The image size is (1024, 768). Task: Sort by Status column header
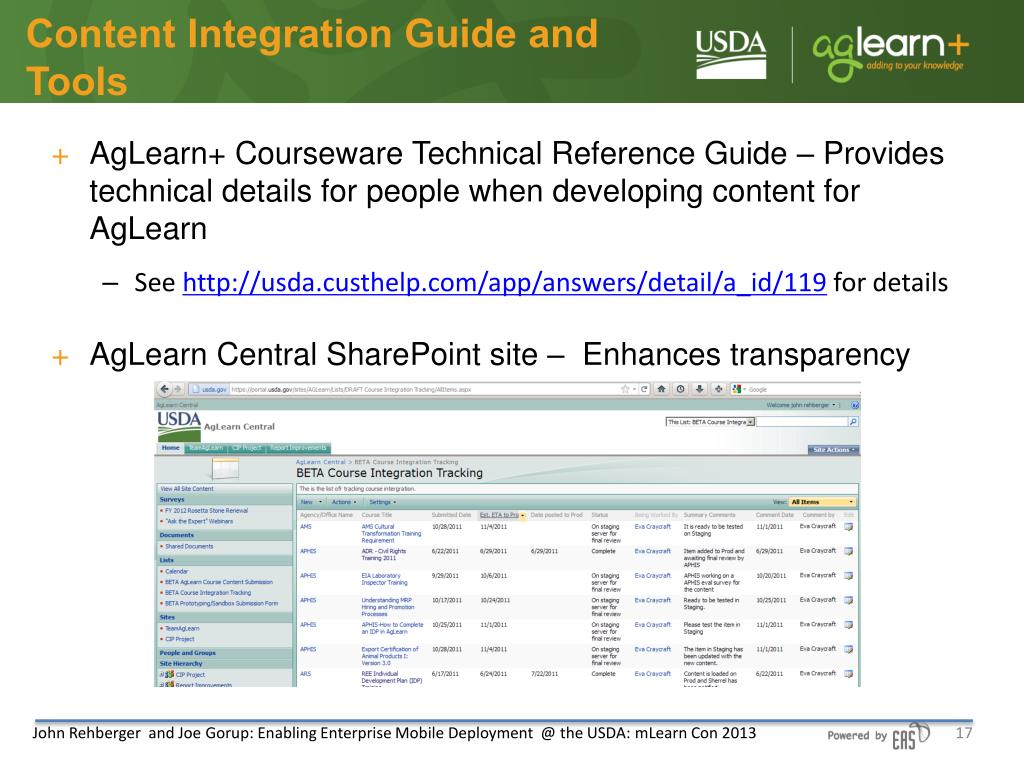click(600, 515)
